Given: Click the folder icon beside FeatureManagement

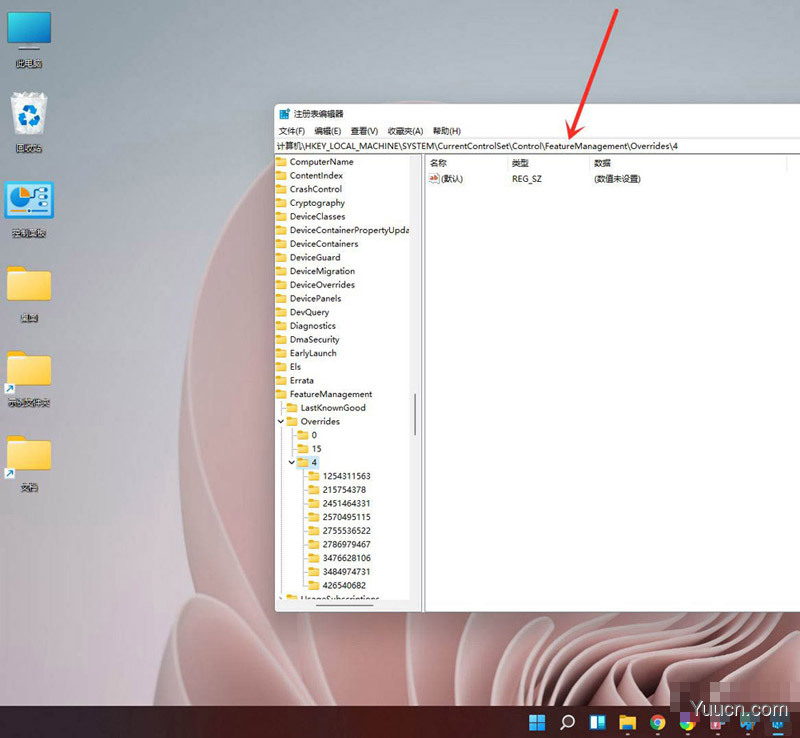Looking at the screenshot, I should (281, 395).
